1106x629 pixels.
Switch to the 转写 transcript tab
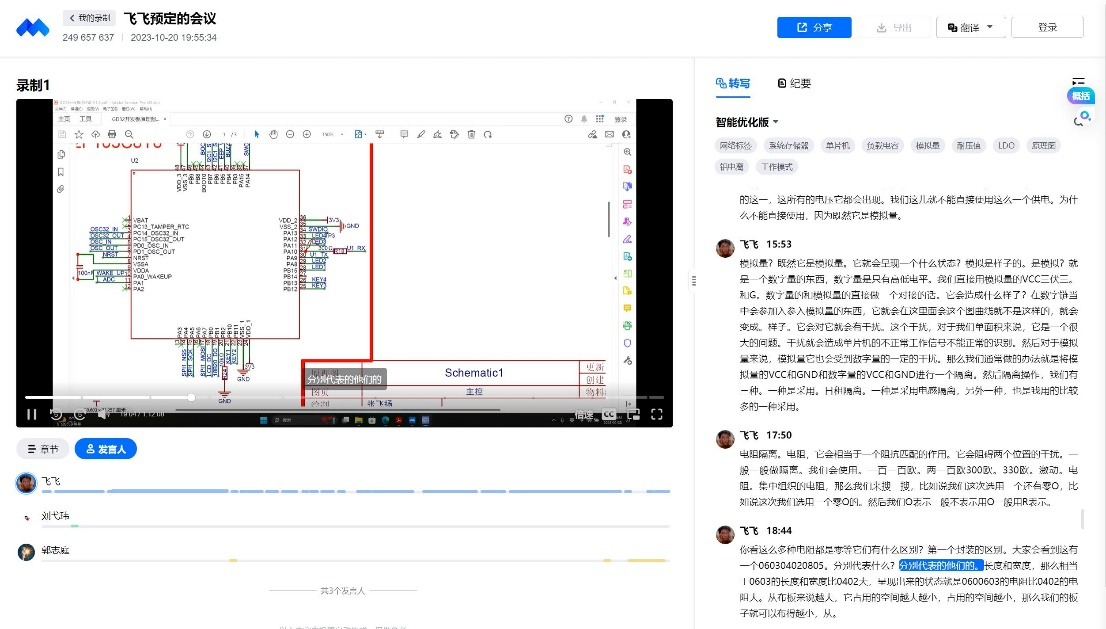point(733,84)
